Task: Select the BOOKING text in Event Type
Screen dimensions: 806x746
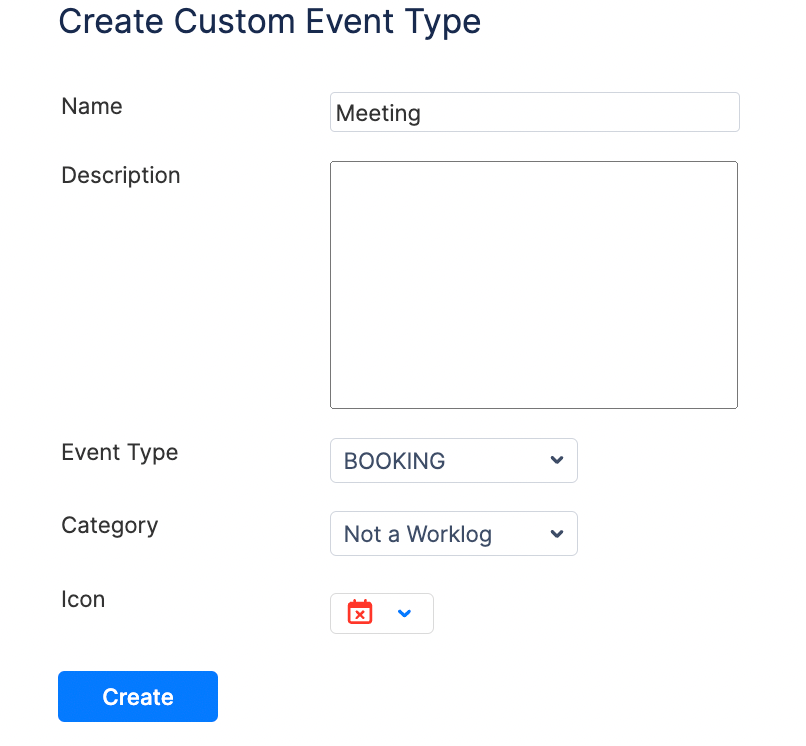Action: pos(395,461)
